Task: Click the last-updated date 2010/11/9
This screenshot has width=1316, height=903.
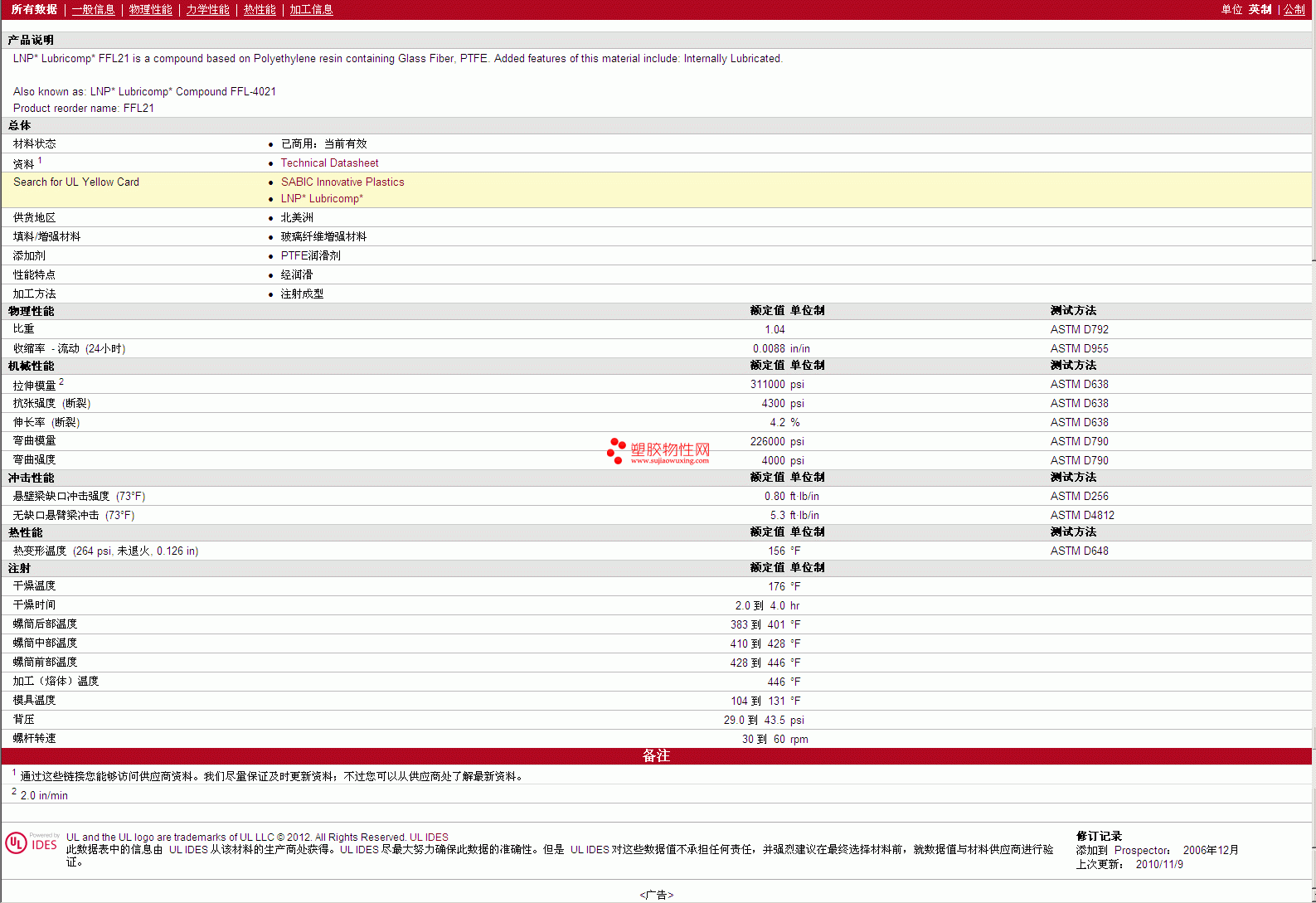Action: (1159, 865)
